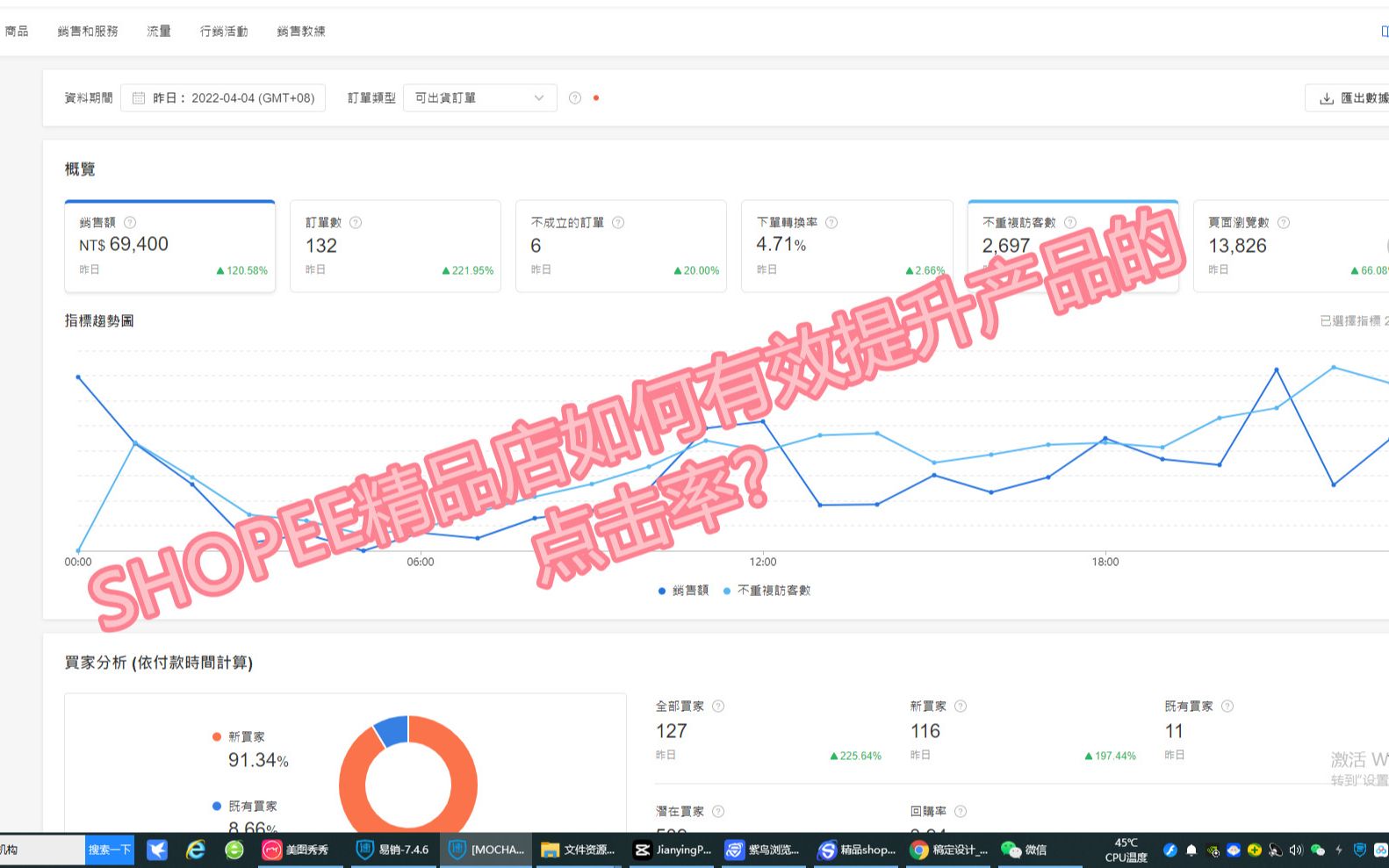Click the calendar icon in the date field
The height and width of the screenshot is (868, 1389).
tap(139, 98)
